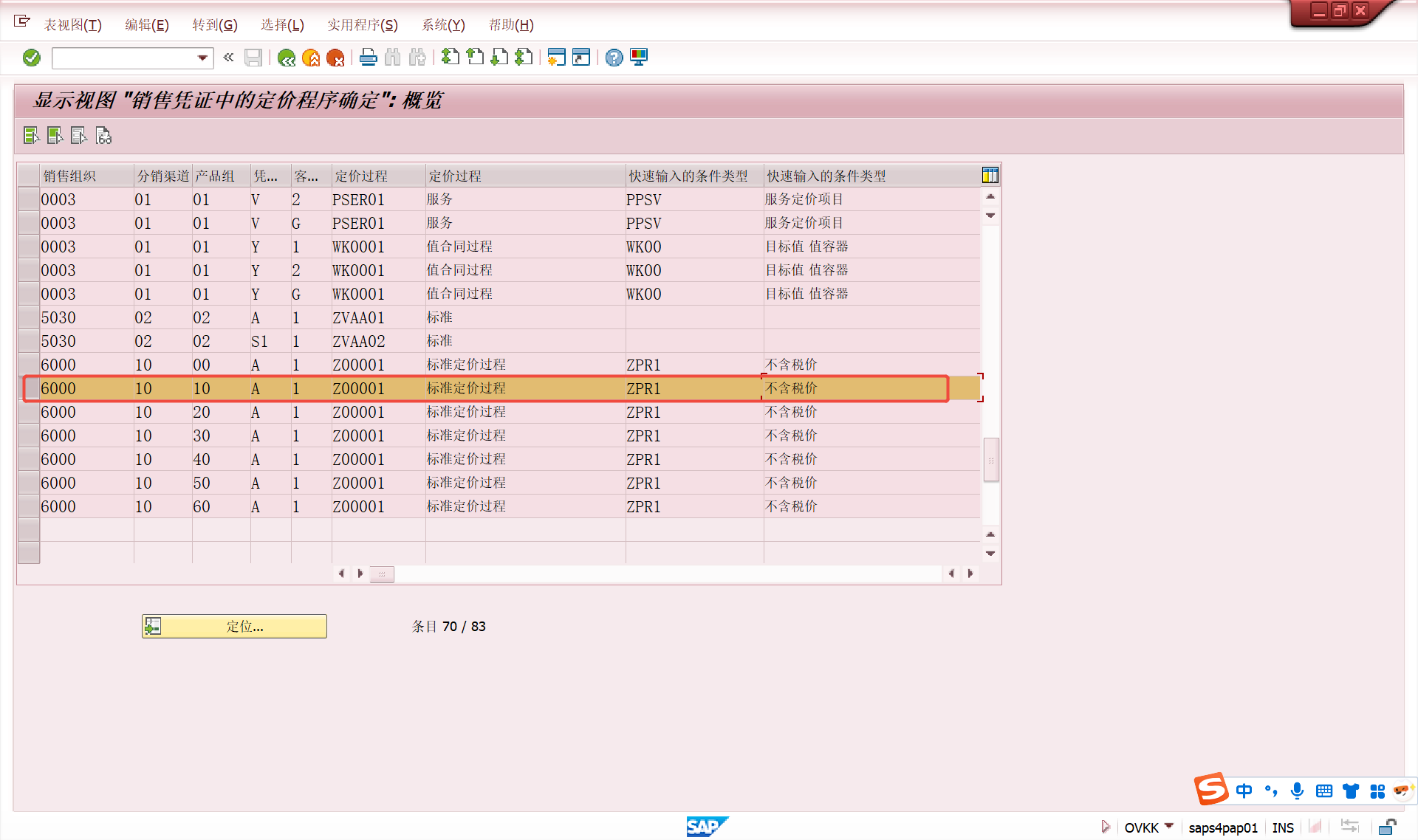Open the 实用程序(S) menu
1418x840 pixels.
pos(363,25)
